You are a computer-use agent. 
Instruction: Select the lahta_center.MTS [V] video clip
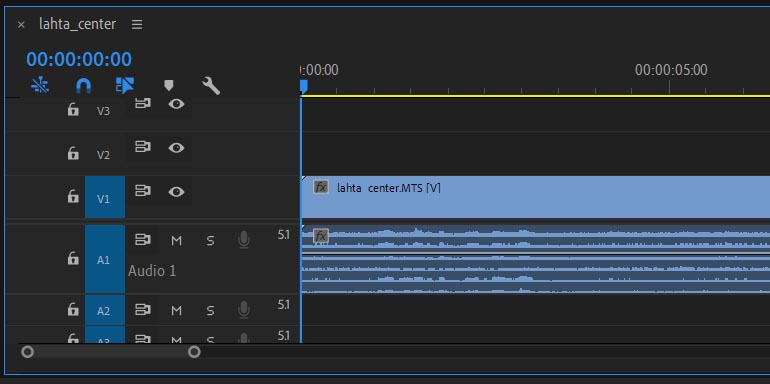point(535,197)
